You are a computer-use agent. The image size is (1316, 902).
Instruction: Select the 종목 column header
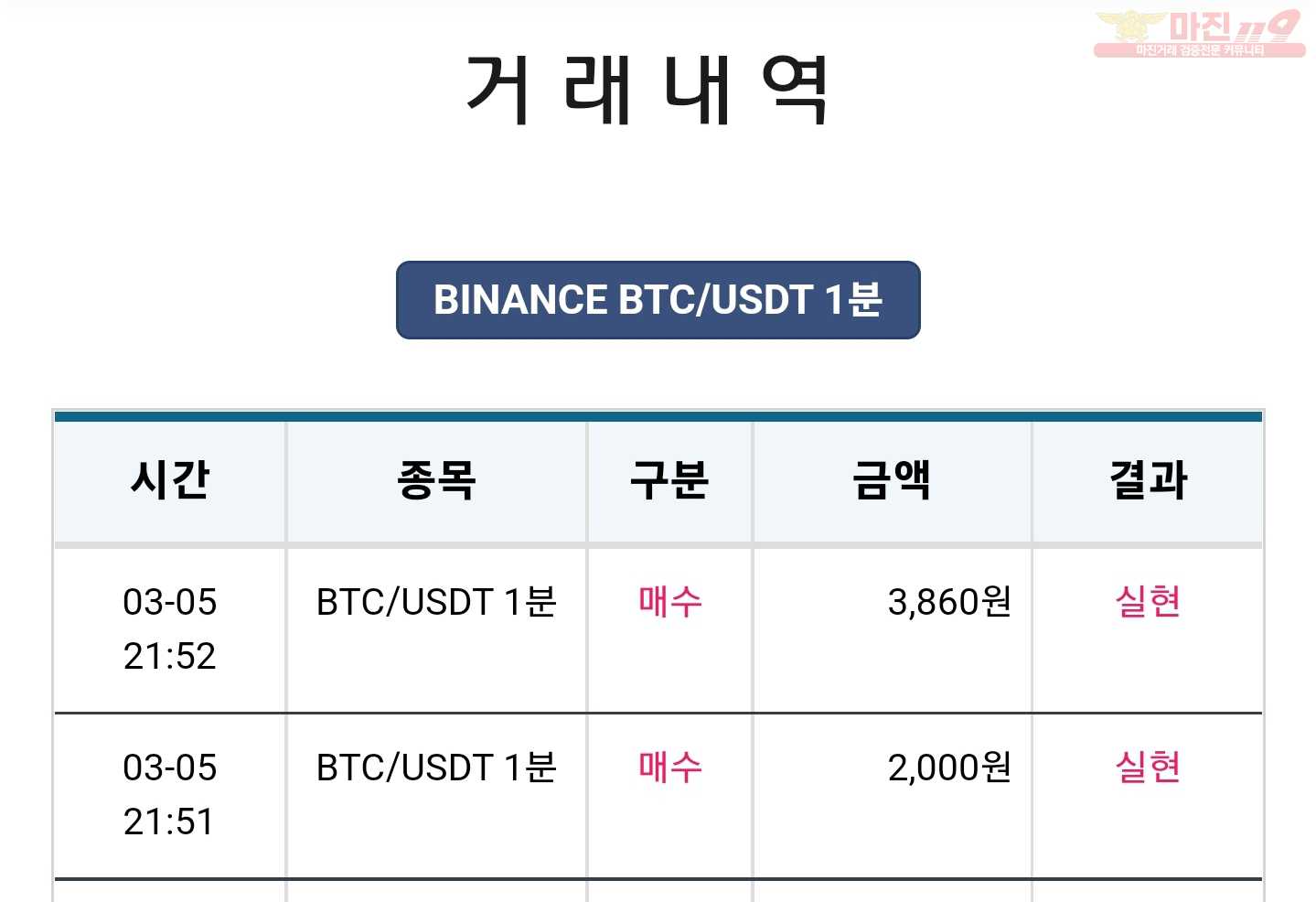[436, 480]
